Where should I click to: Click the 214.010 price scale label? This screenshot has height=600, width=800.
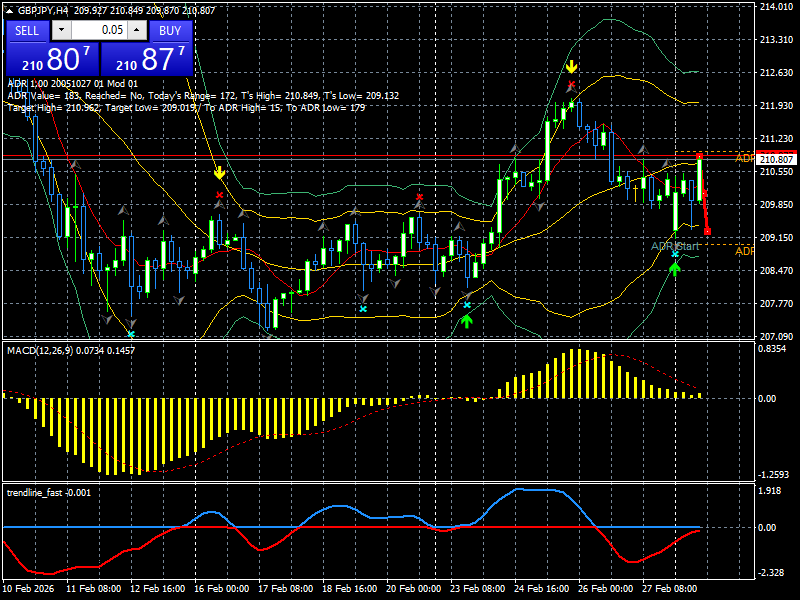[776, 7]
